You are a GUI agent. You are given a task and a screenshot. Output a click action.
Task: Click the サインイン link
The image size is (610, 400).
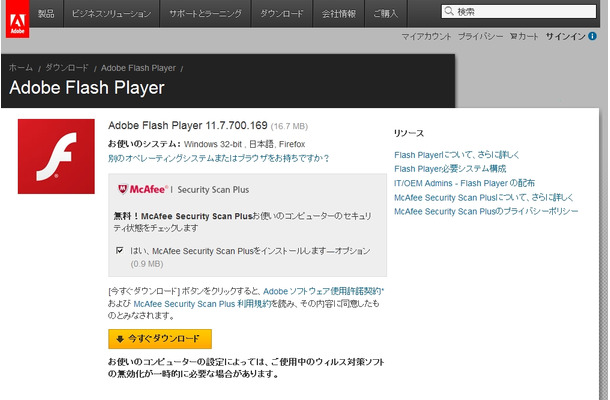point(566,36)
